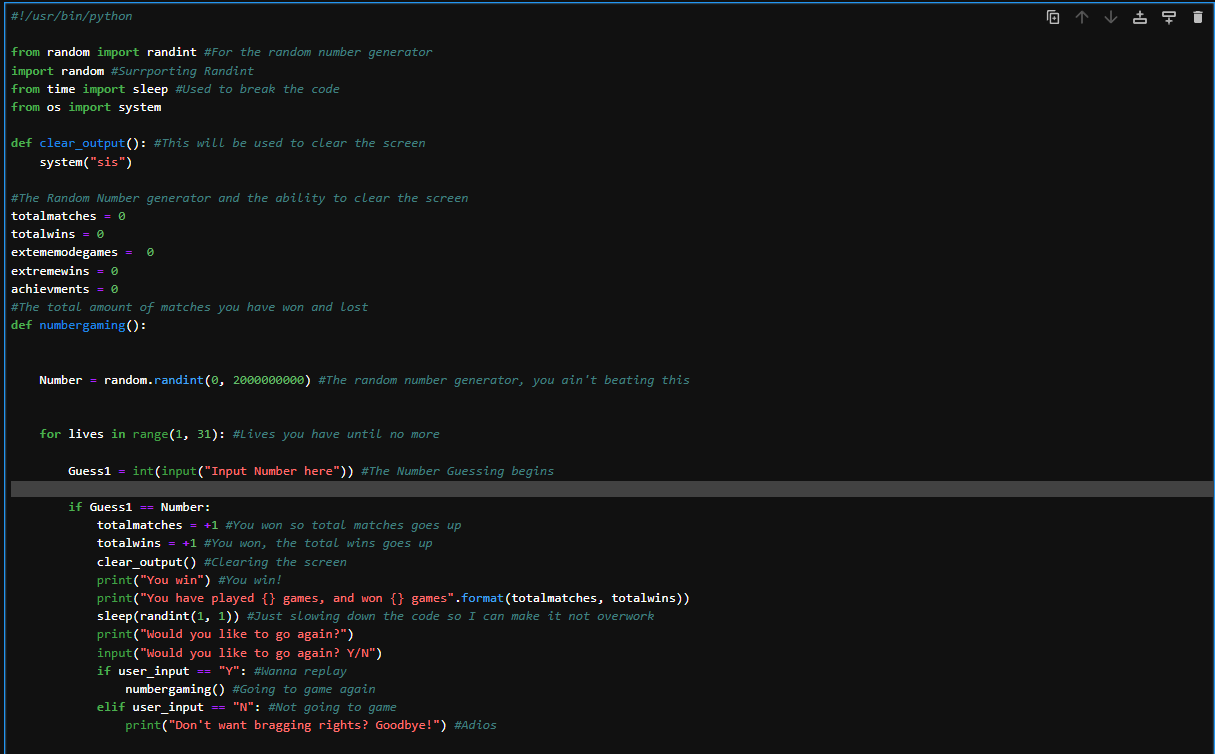Click comment "#The Number Guessing begins"
The width and height of the screenshot is (1215, 754).
pos(458,471)
